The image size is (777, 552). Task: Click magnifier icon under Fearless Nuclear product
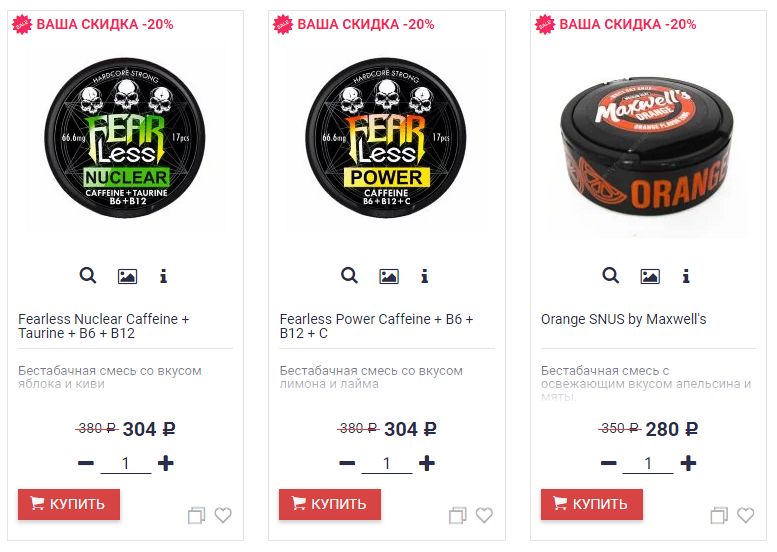tap(88, 275)
